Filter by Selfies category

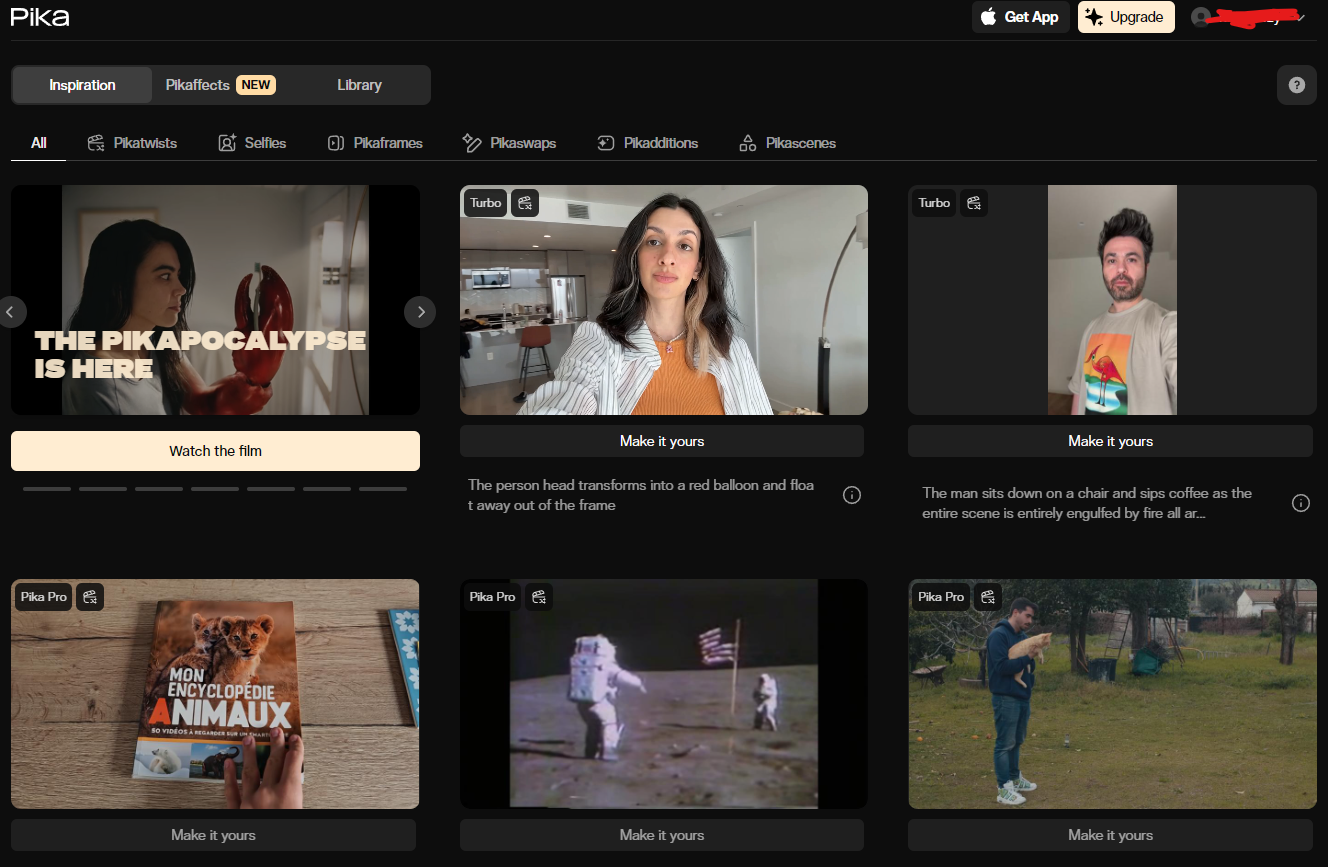(252, 143)
